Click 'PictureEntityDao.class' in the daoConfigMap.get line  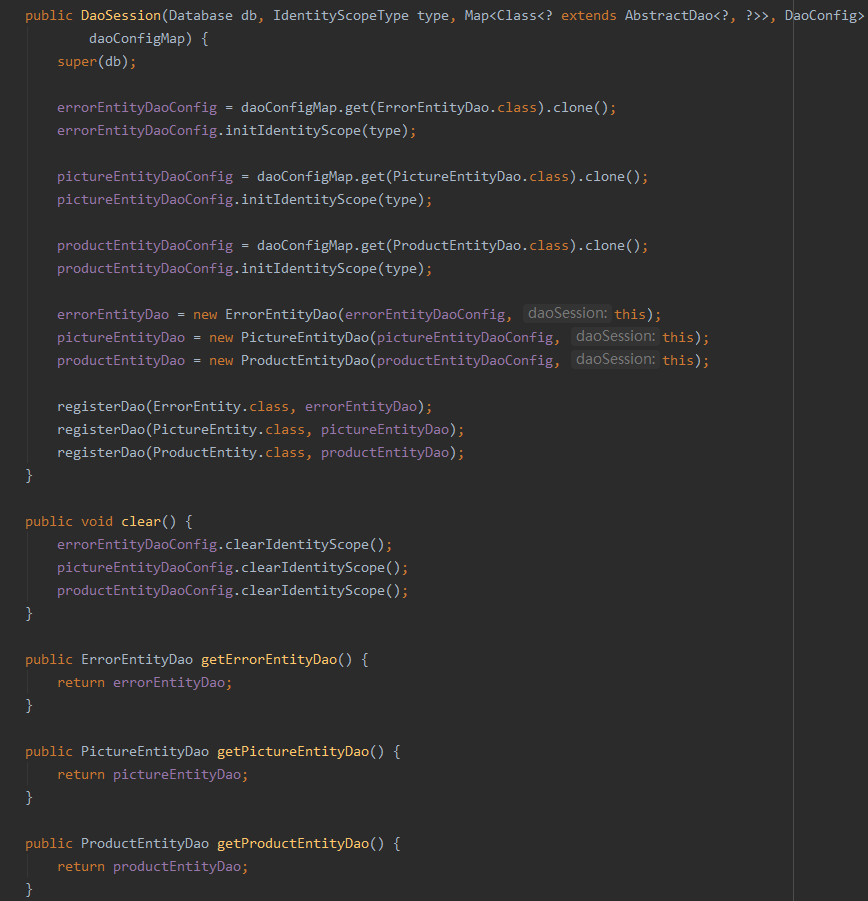tap(481, 176)
